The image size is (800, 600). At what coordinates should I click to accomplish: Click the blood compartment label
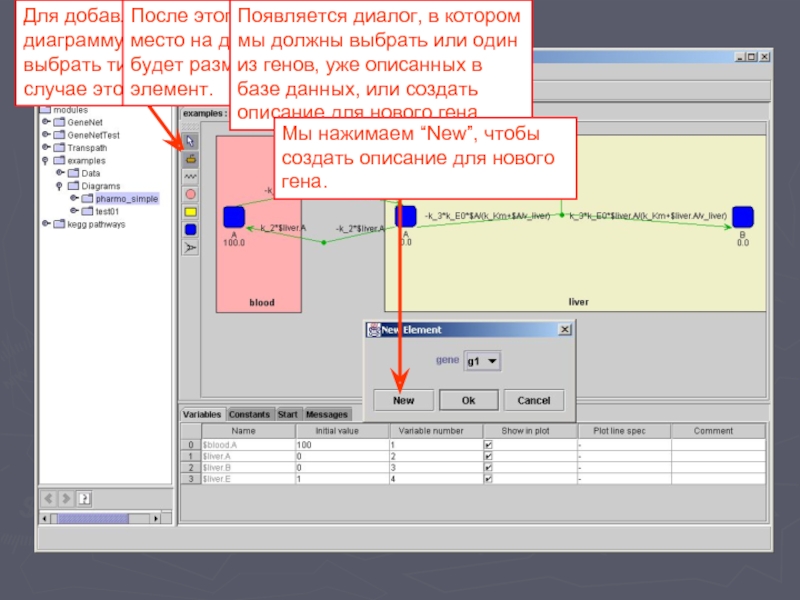coord(262,303)
